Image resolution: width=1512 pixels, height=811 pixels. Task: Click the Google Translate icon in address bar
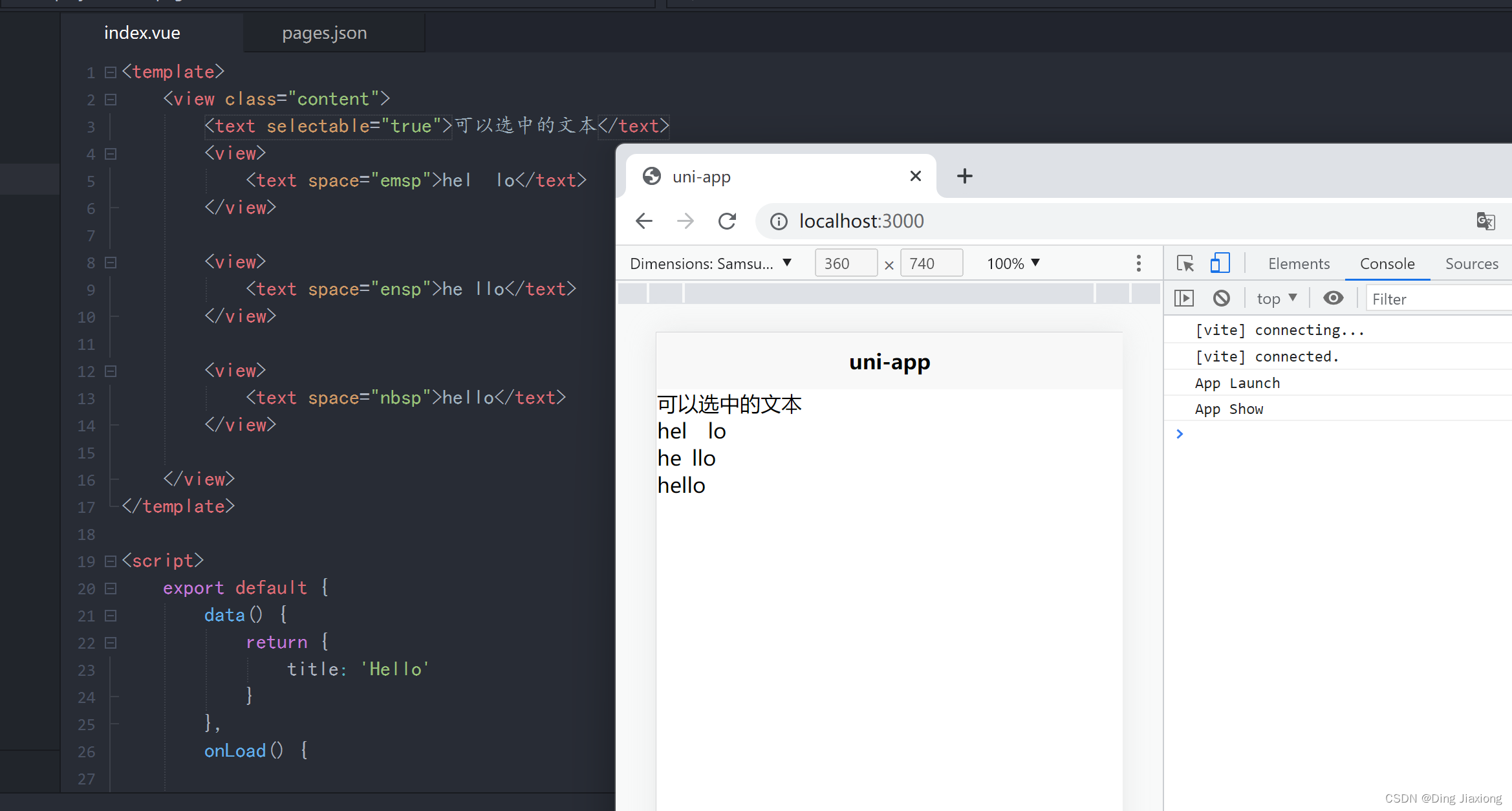[x=1485, y=221]
